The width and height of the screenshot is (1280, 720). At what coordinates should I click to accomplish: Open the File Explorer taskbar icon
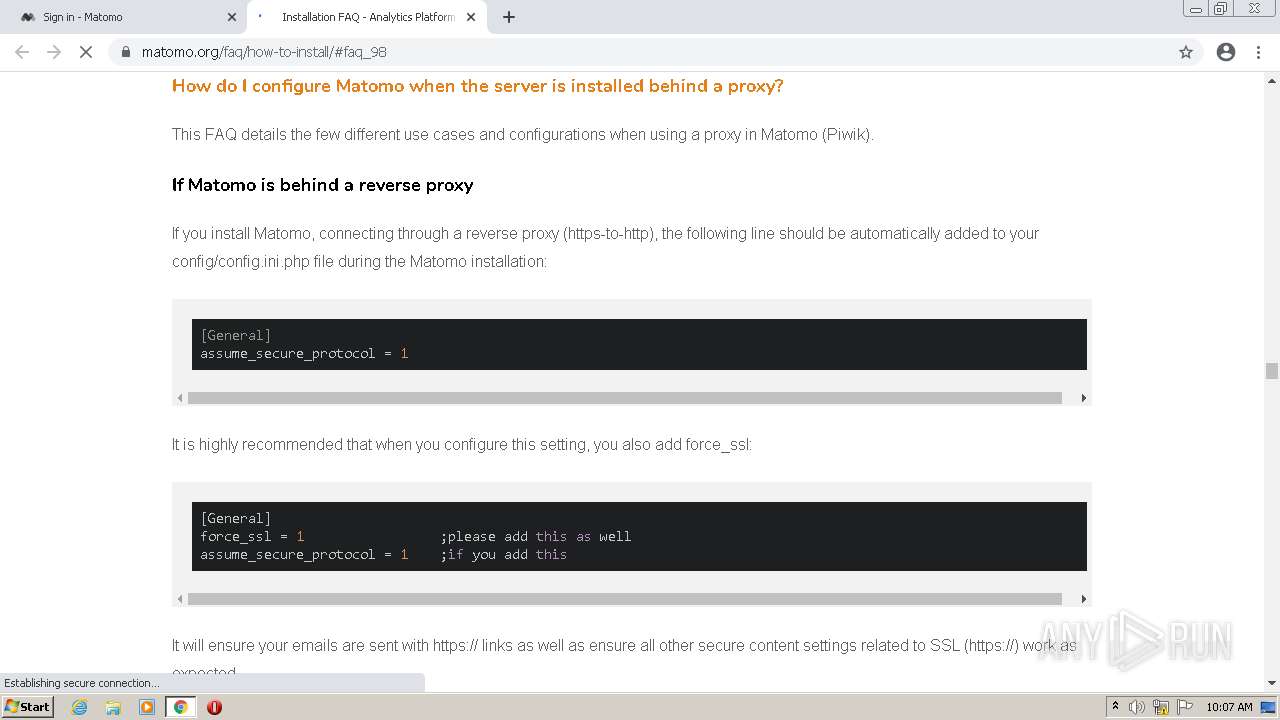pos(113,707)
